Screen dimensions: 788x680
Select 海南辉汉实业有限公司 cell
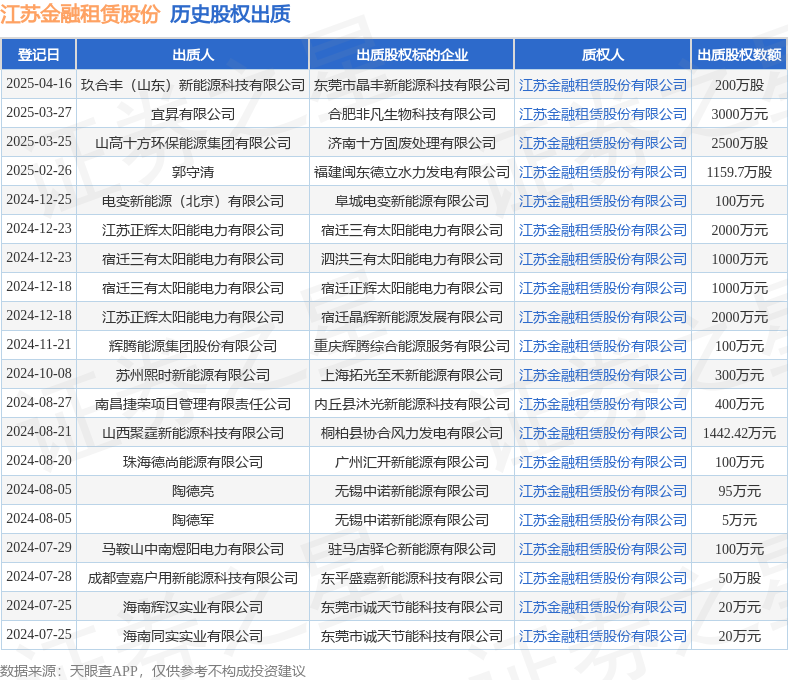(192, 607)
